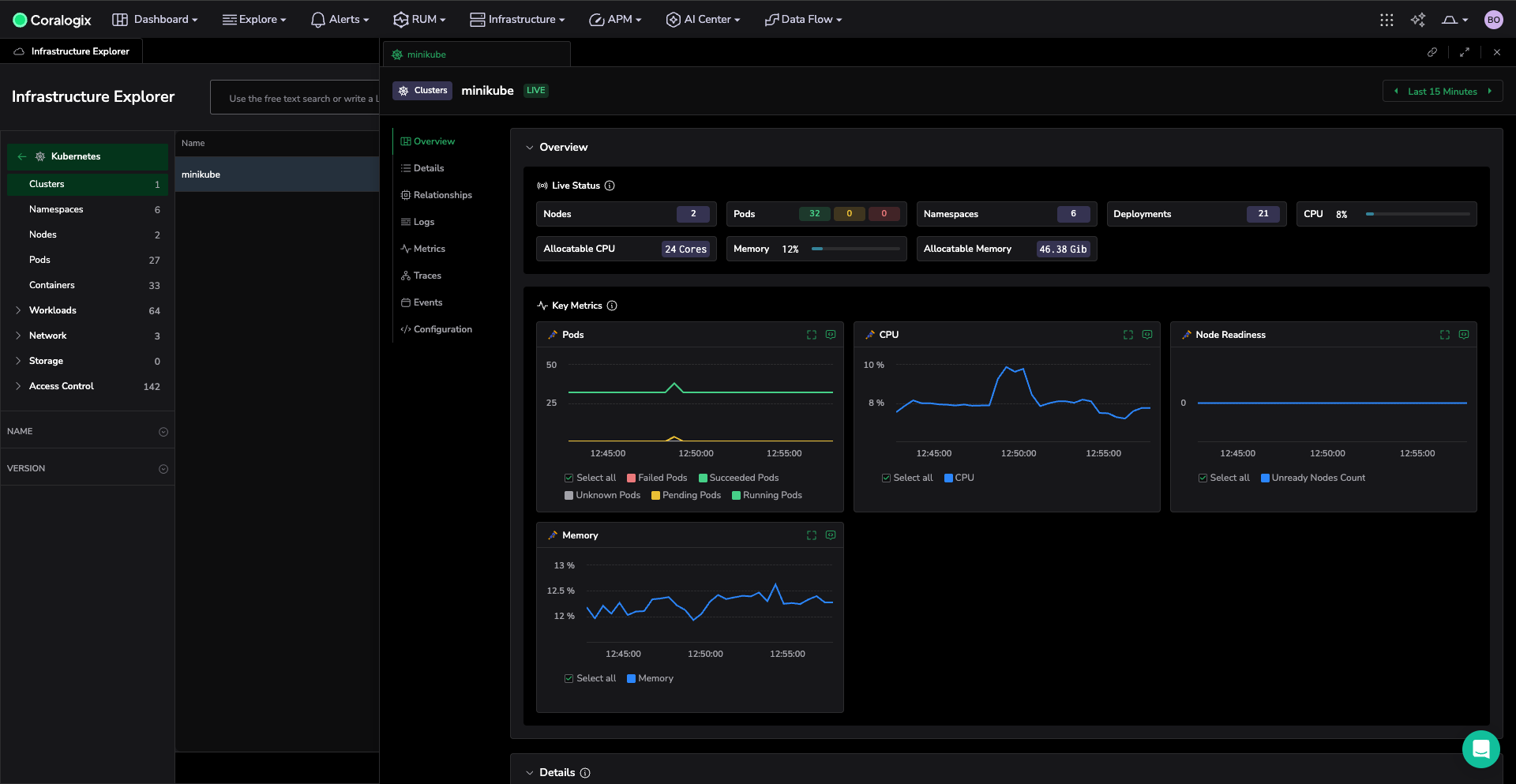1516x784 pixels.
Task: Toggle Pending Pods legend series
Action: pyautogui.click(x=686, y=495)
